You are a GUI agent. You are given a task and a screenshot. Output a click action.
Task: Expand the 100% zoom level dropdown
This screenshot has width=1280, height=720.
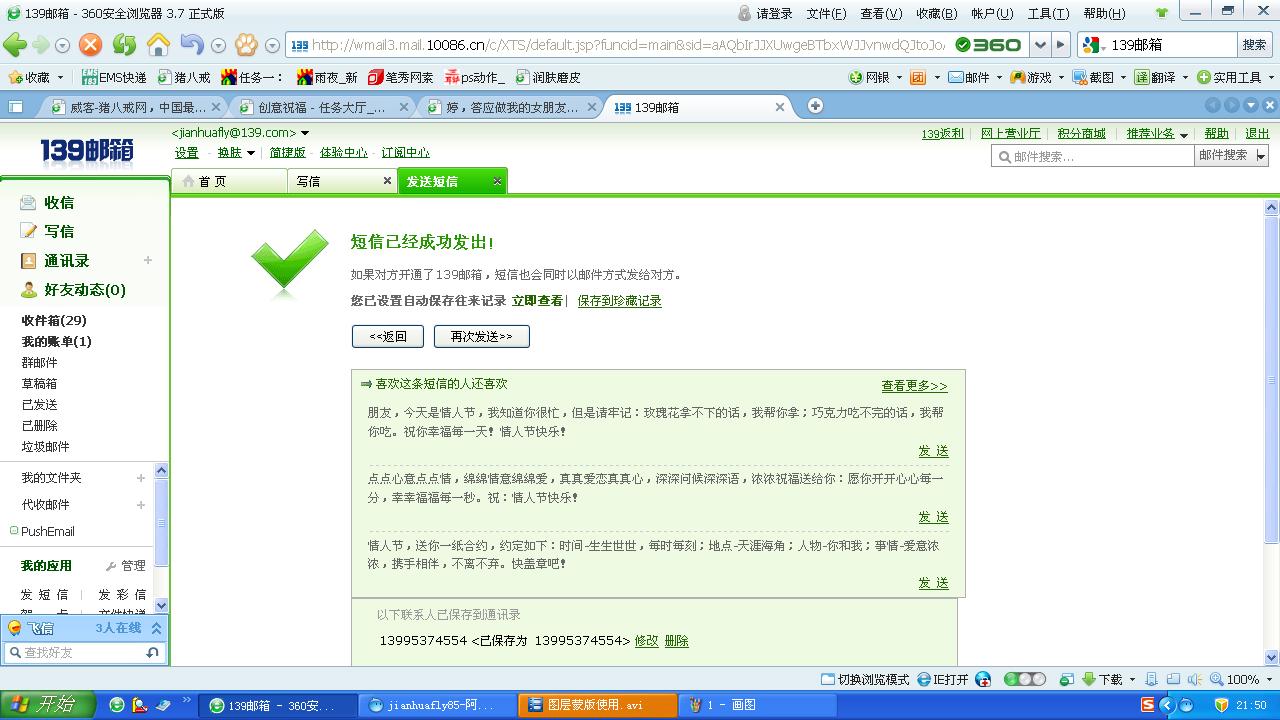1268,680
